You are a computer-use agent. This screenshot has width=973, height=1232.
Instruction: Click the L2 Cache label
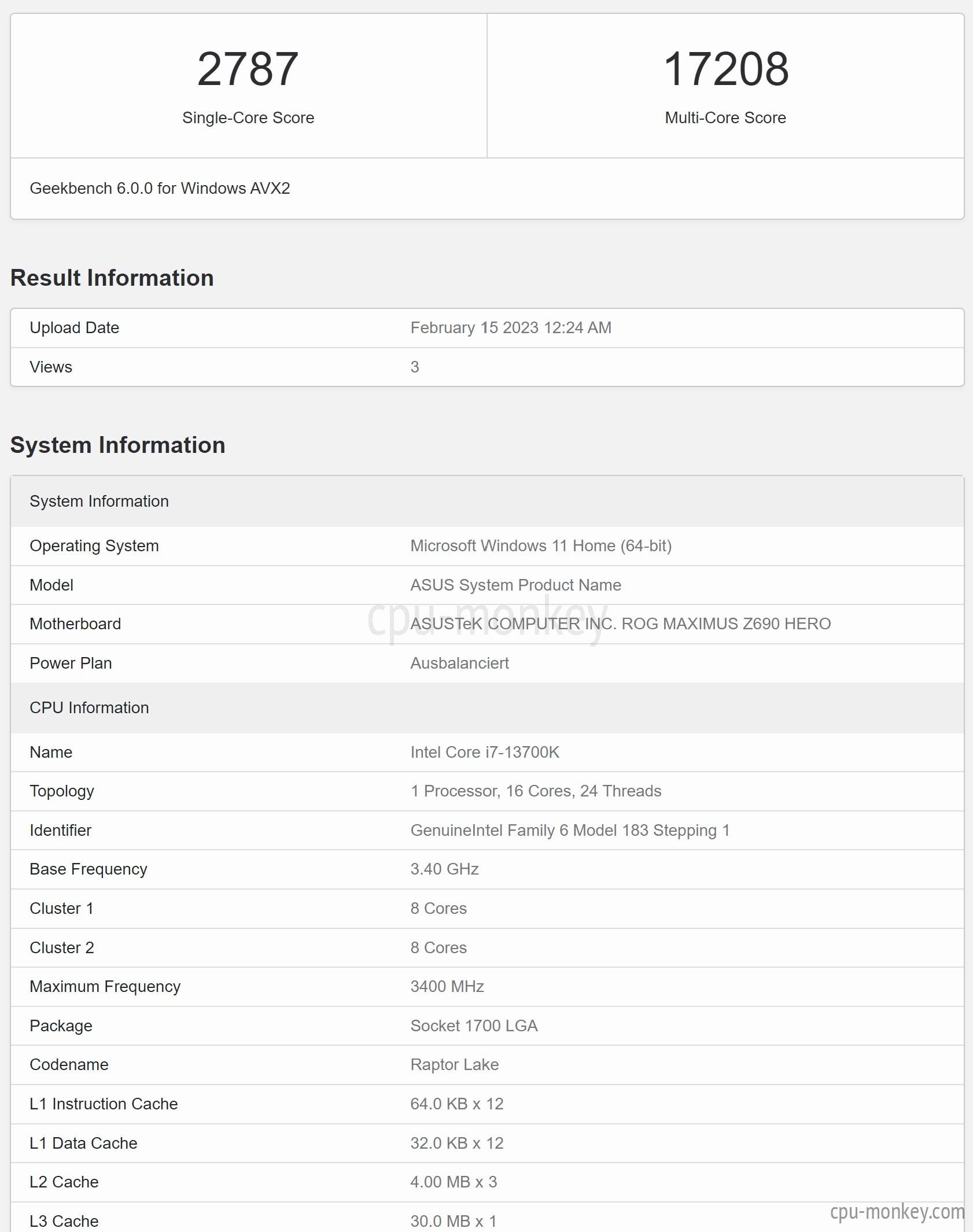click(x=64, y=1182)
